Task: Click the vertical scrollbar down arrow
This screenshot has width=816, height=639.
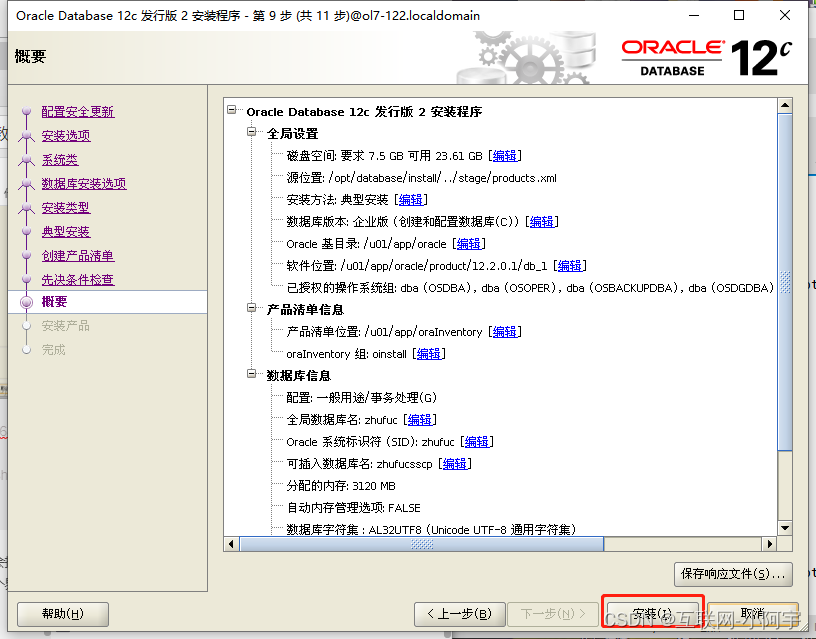Action: pos(785,528)
